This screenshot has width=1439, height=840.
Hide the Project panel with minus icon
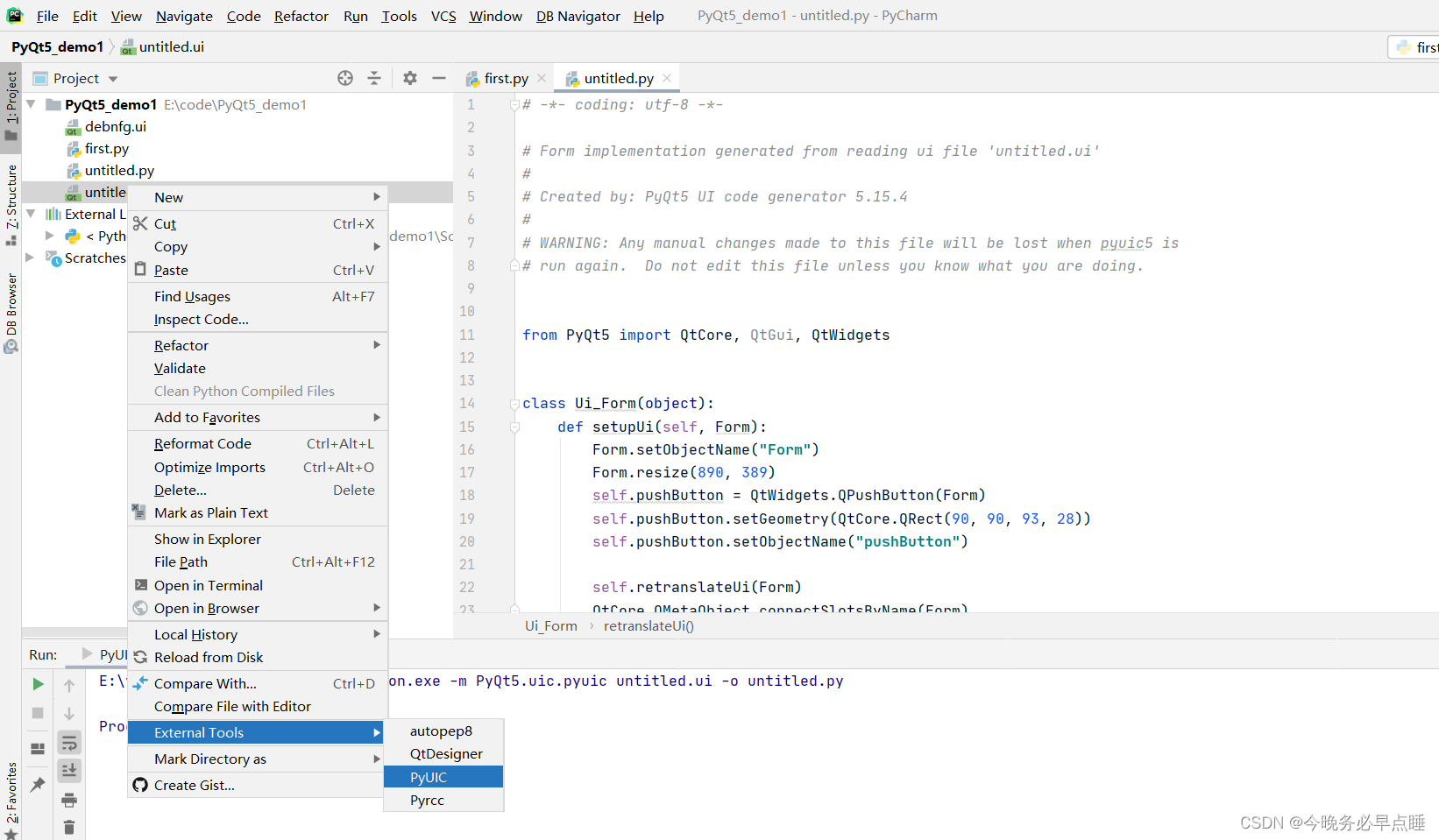tap(439, 78)
